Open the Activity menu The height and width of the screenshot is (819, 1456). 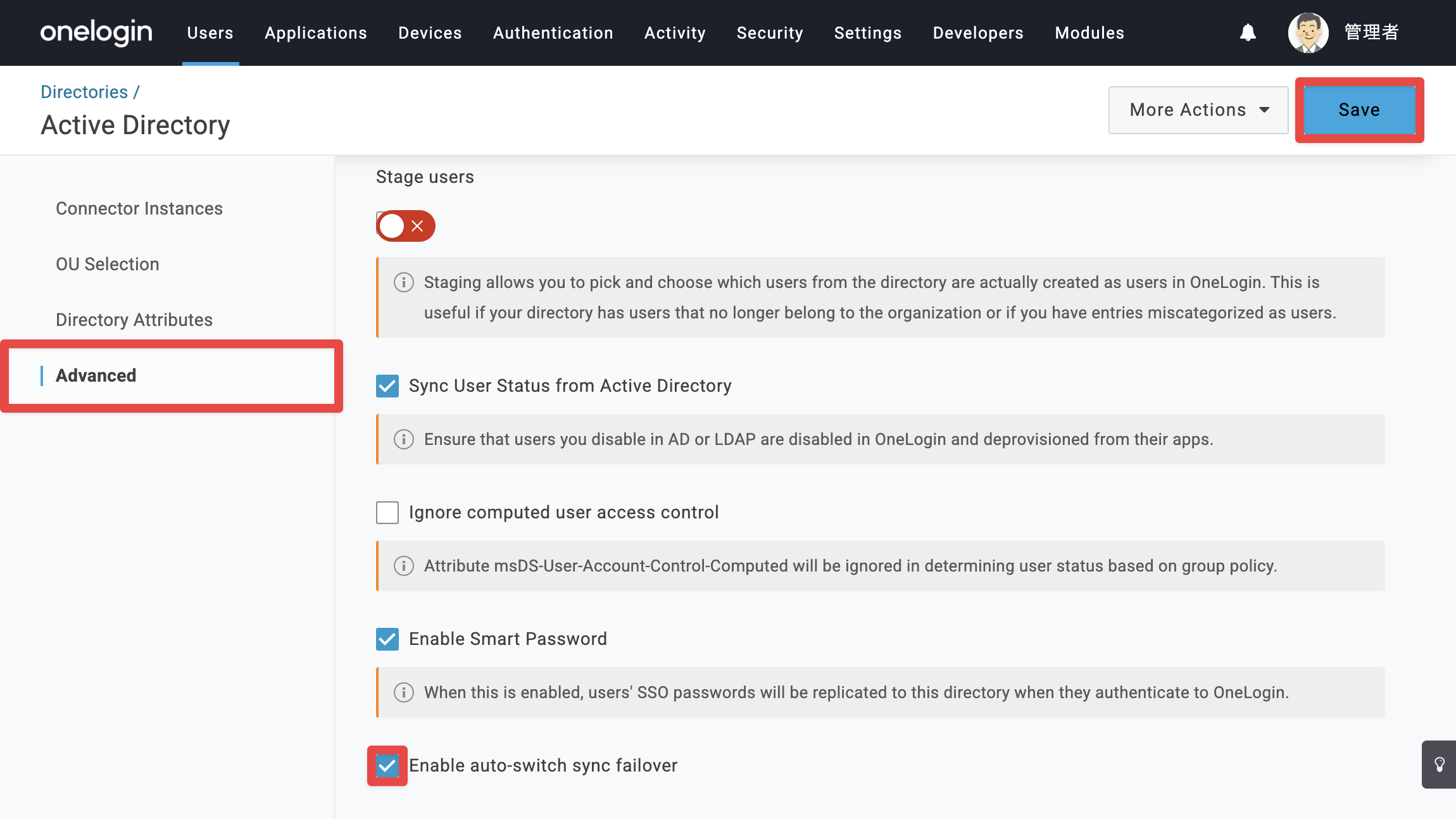coord(675,33)
